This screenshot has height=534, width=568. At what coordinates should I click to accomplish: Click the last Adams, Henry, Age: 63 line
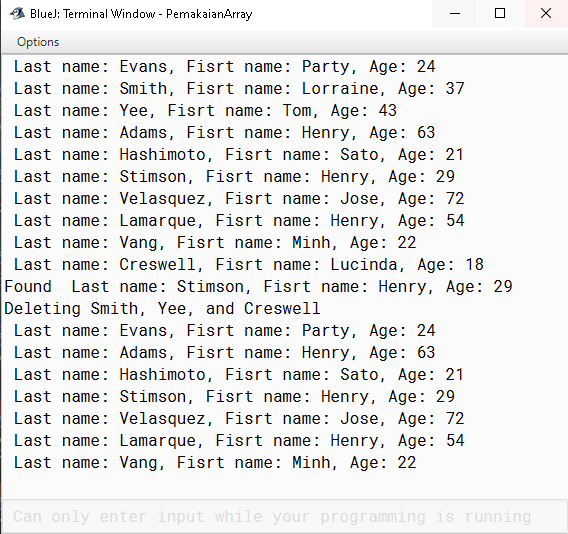click(225, 352)
